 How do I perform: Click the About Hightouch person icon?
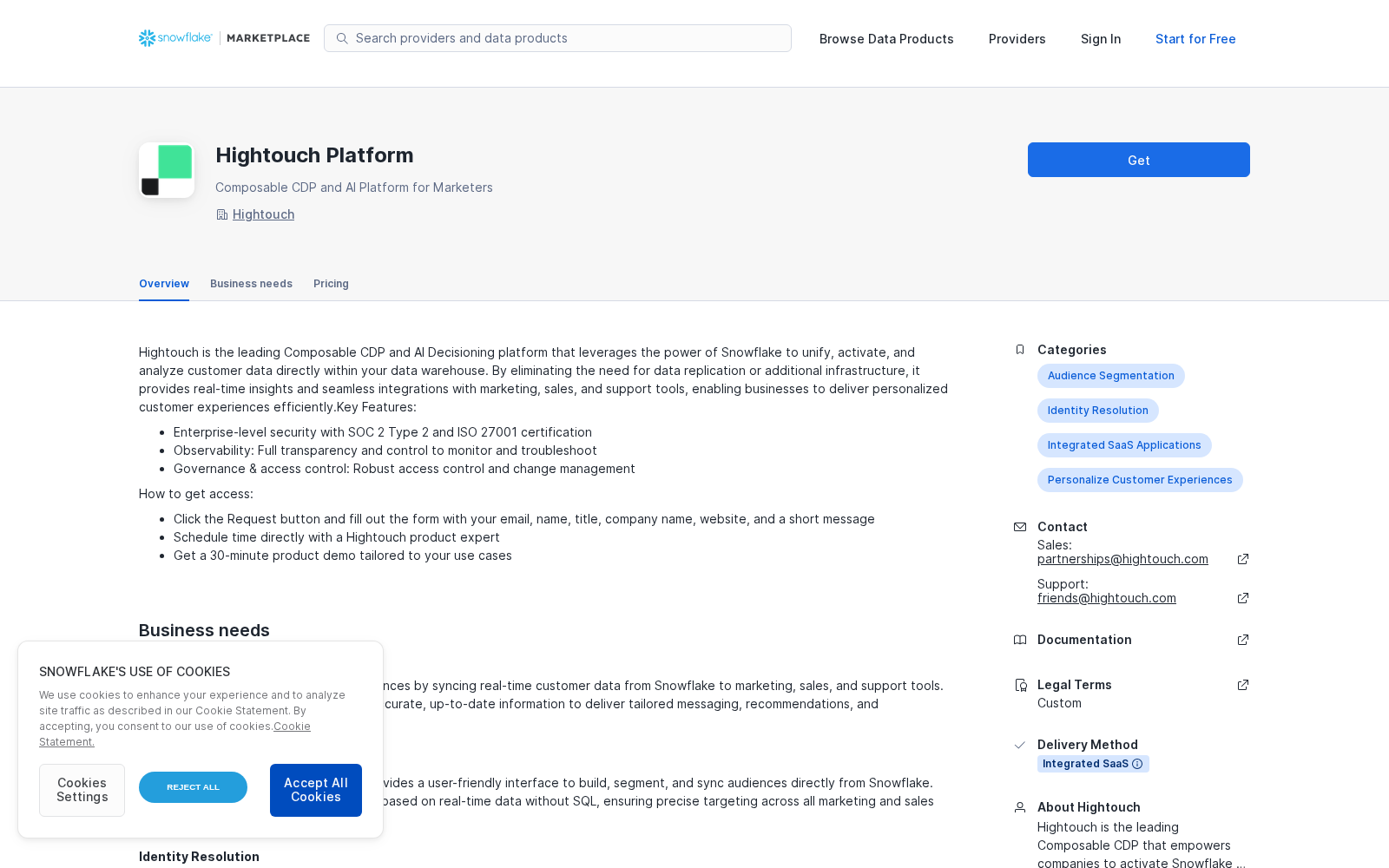pyautogui.click(x=1020, y=807)
